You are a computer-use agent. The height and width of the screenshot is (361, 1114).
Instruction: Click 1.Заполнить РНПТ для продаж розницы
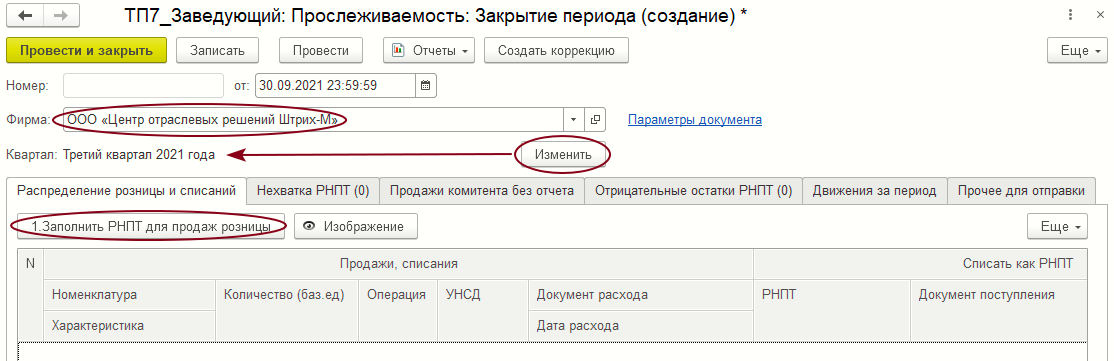point(151,227)
